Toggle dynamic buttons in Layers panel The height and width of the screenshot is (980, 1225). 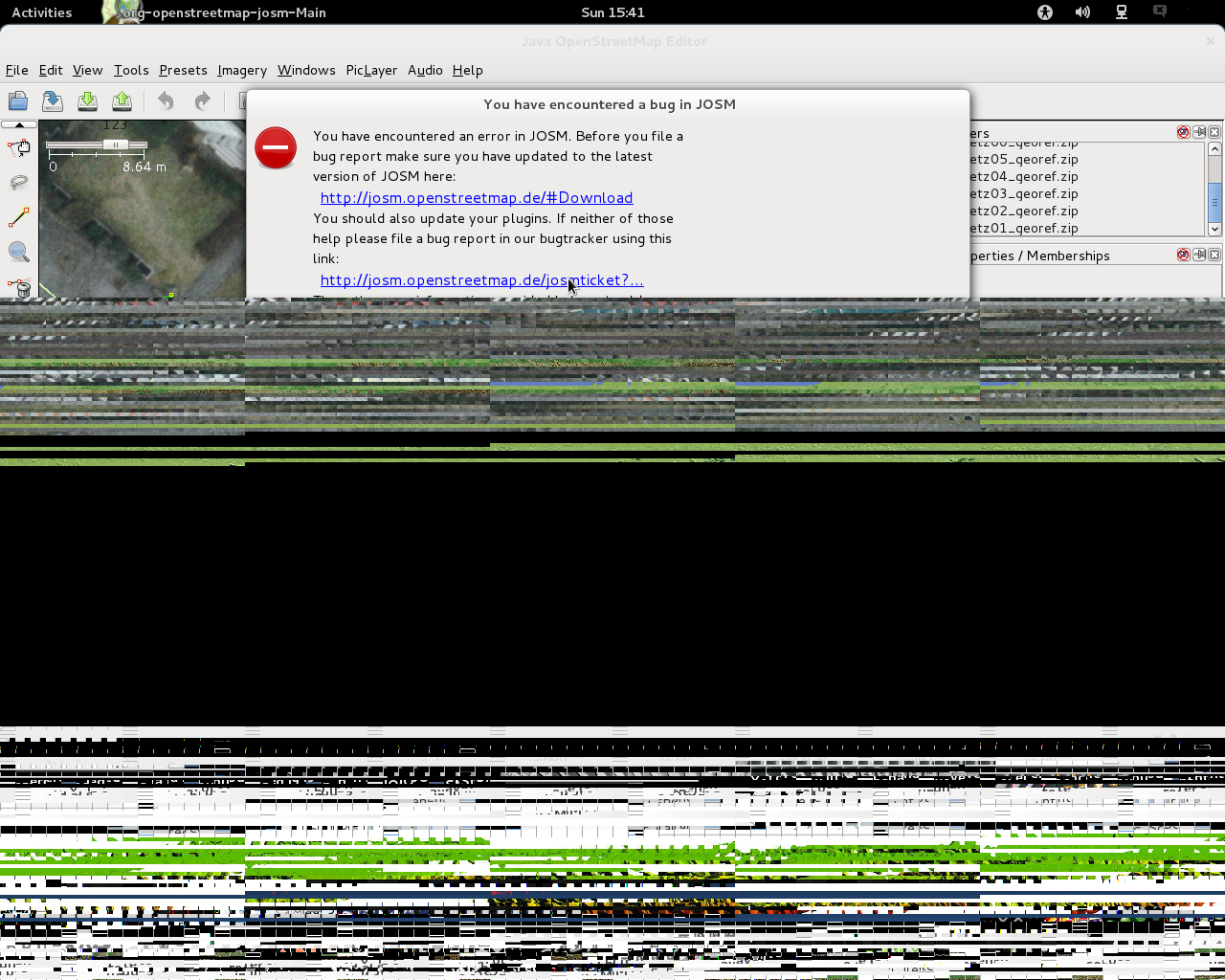coord(1183,132)
